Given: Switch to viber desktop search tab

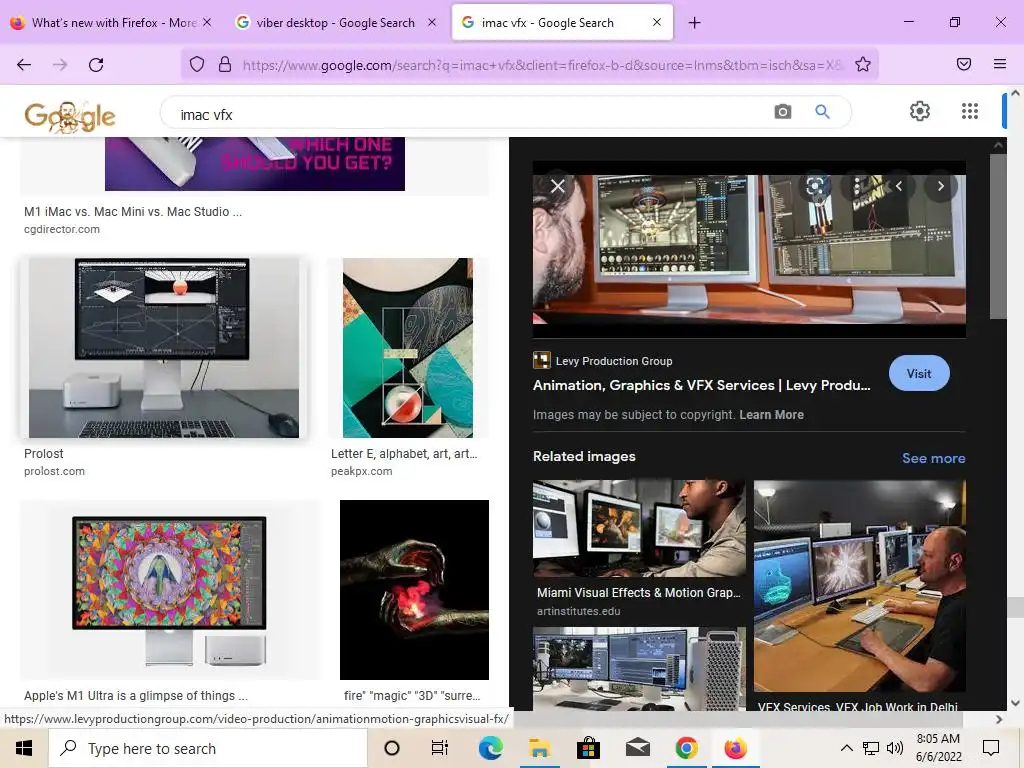Looking at the screenshot, I should (335, 23).
